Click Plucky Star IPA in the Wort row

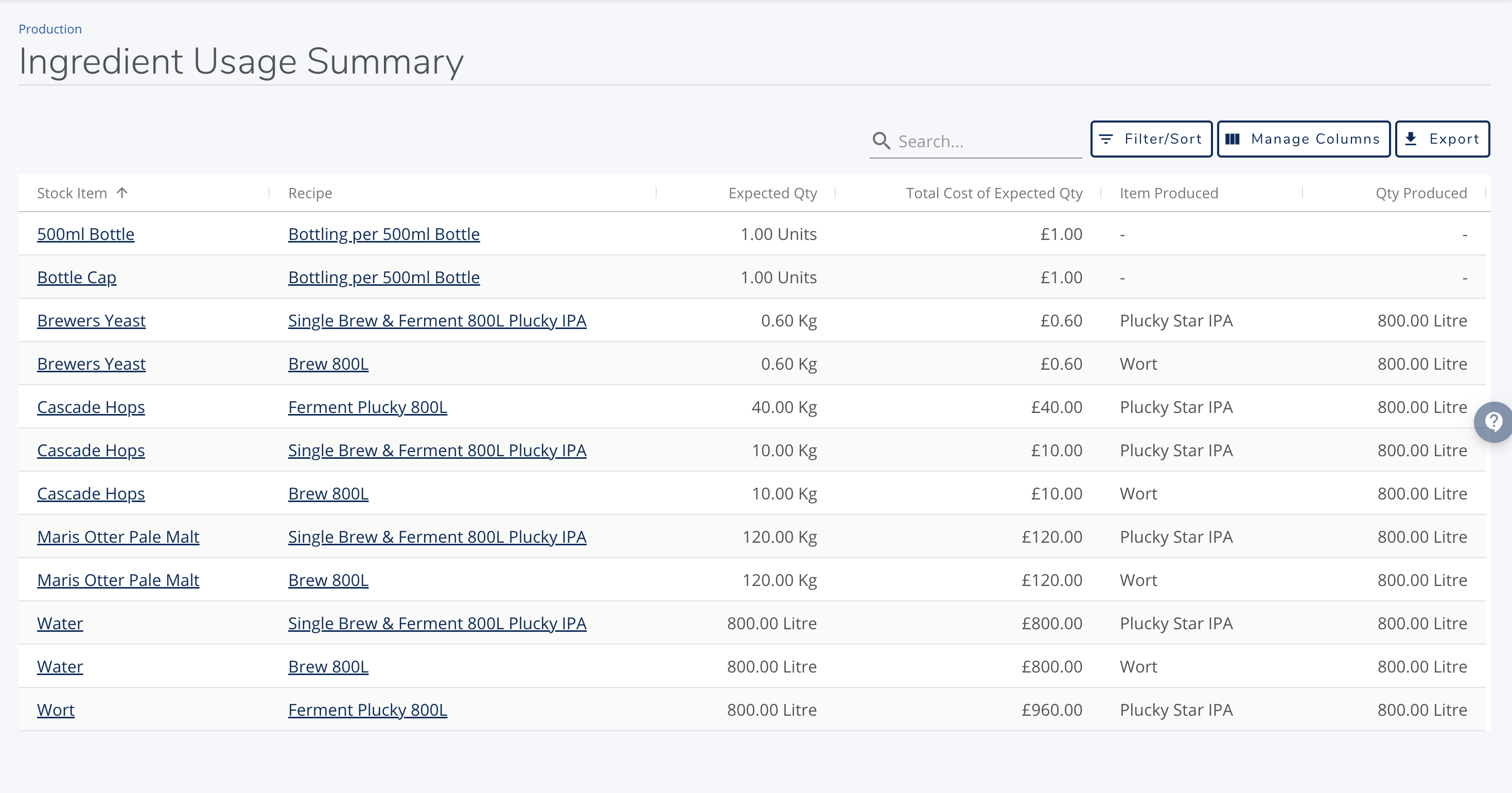coord(1176,710)
